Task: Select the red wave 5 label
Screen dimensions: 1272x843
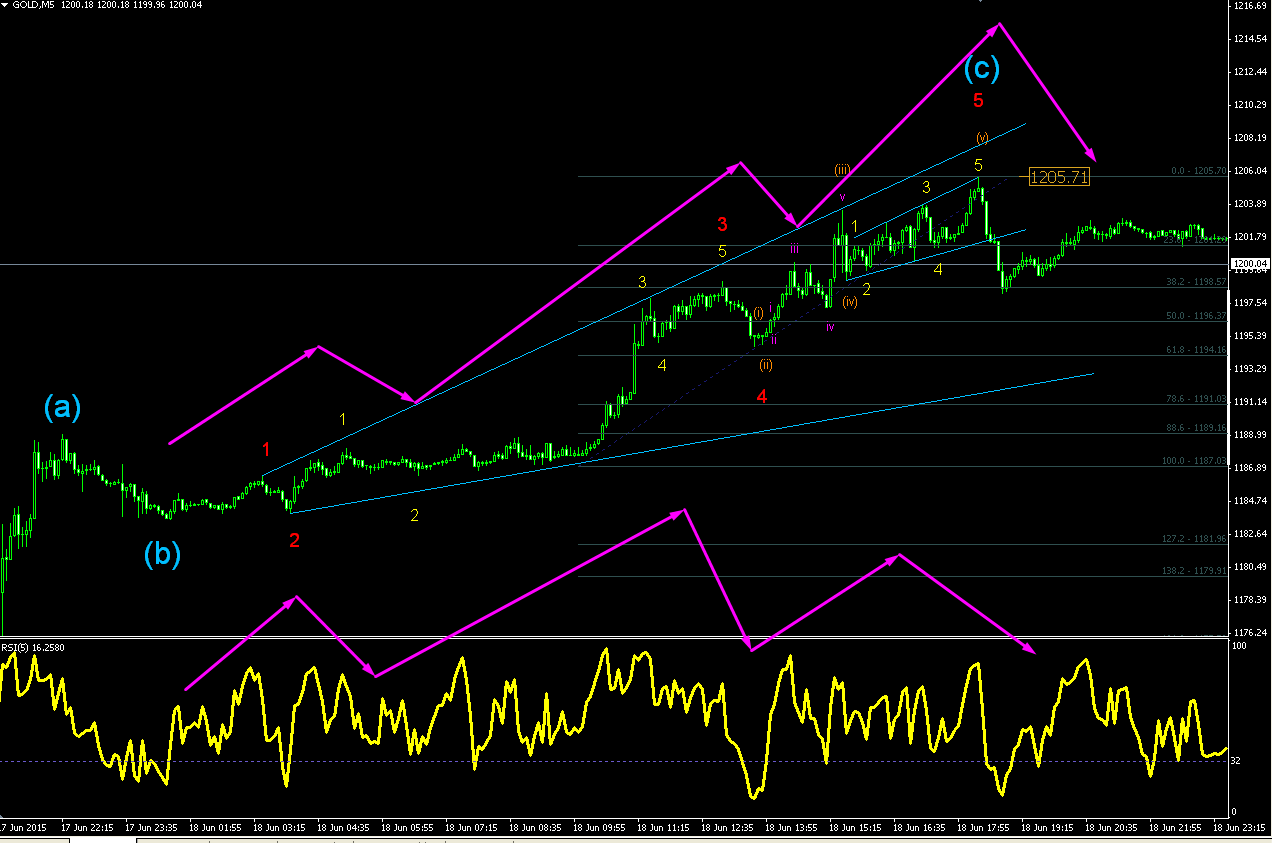Action: pyautogui.click(x=978, y=100)
